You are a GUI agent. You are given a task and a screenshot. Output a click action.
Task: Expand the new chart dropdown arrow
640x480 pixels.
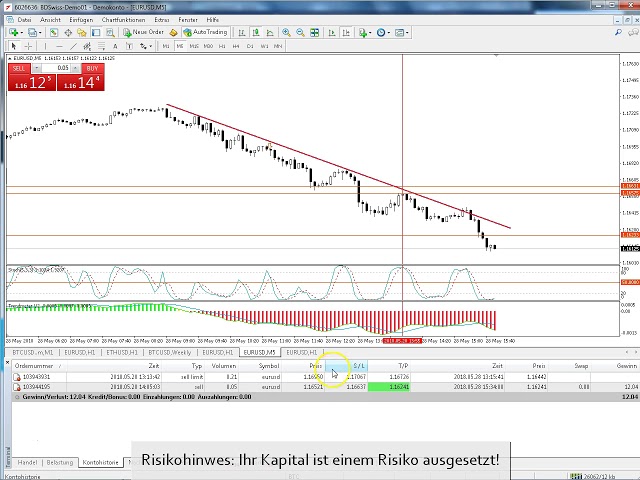(x=21, y=33)
